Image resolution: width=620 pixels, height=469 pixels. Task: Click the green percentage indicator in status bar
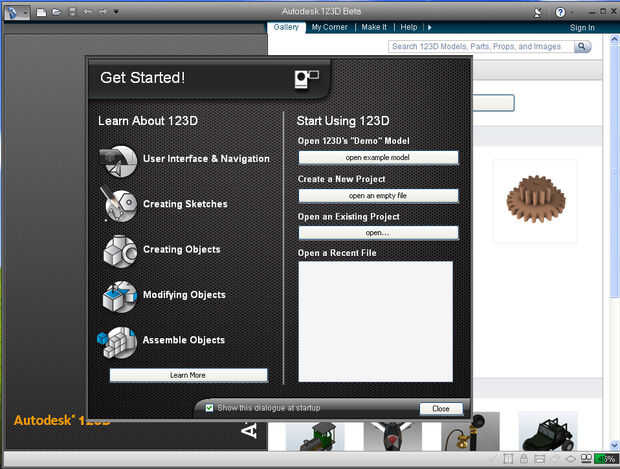point(606,459)
